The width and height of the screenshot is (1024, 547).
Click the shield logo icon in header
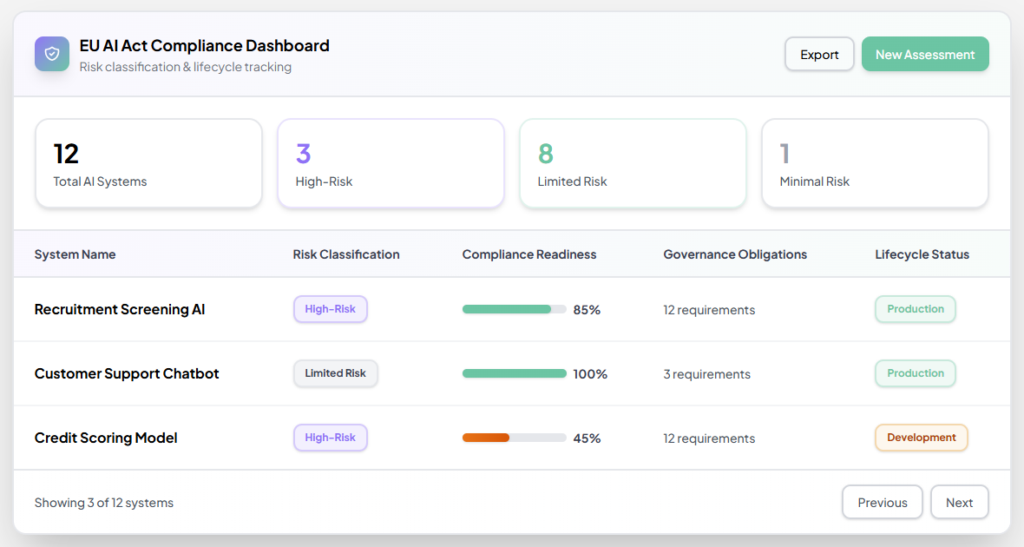tap(52, 54)
